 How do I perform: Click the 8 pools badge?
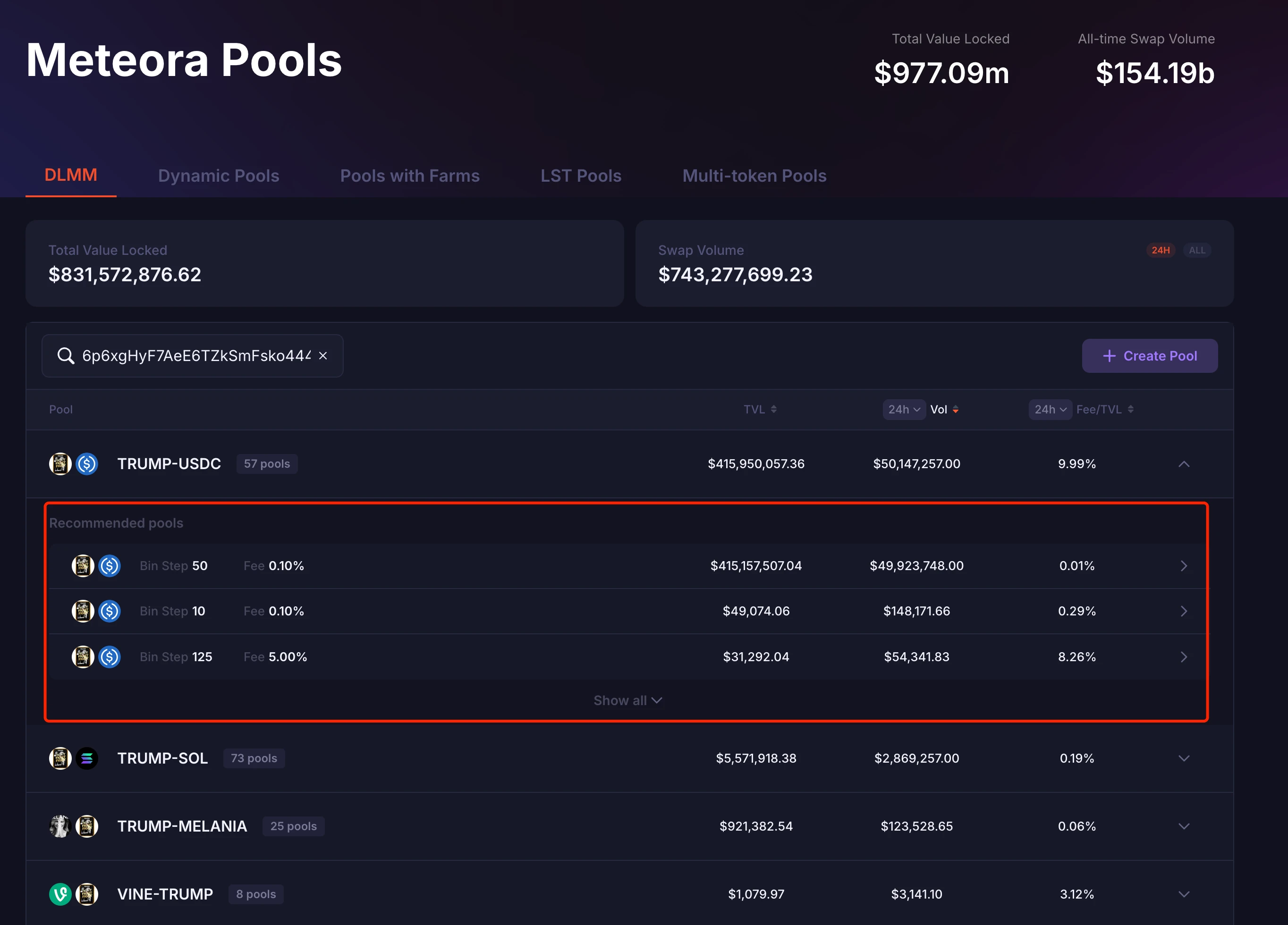[x=256, y=894]
